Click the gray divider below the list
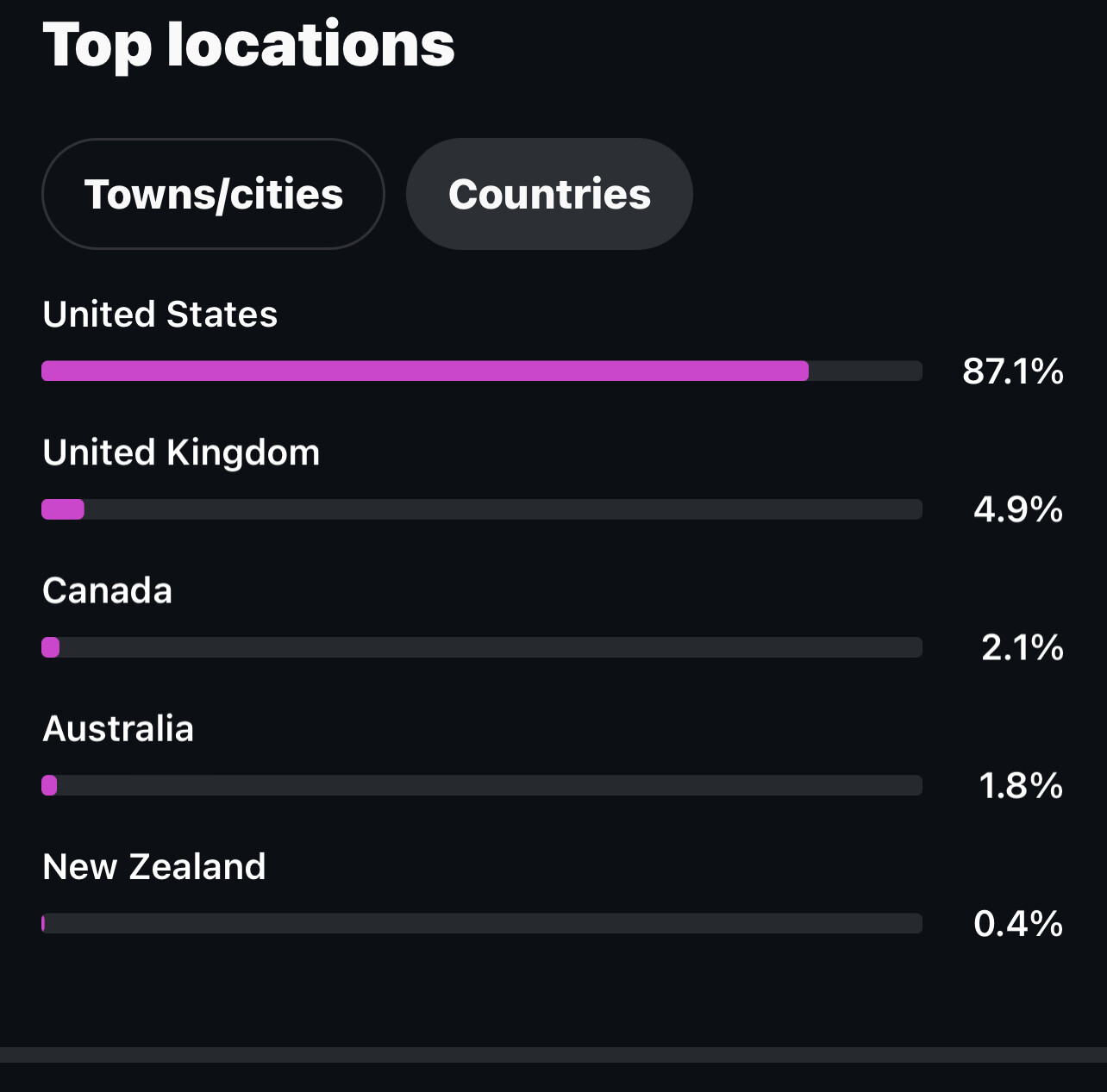This screenshot has width=1107, height=1092. [553, 1055]
